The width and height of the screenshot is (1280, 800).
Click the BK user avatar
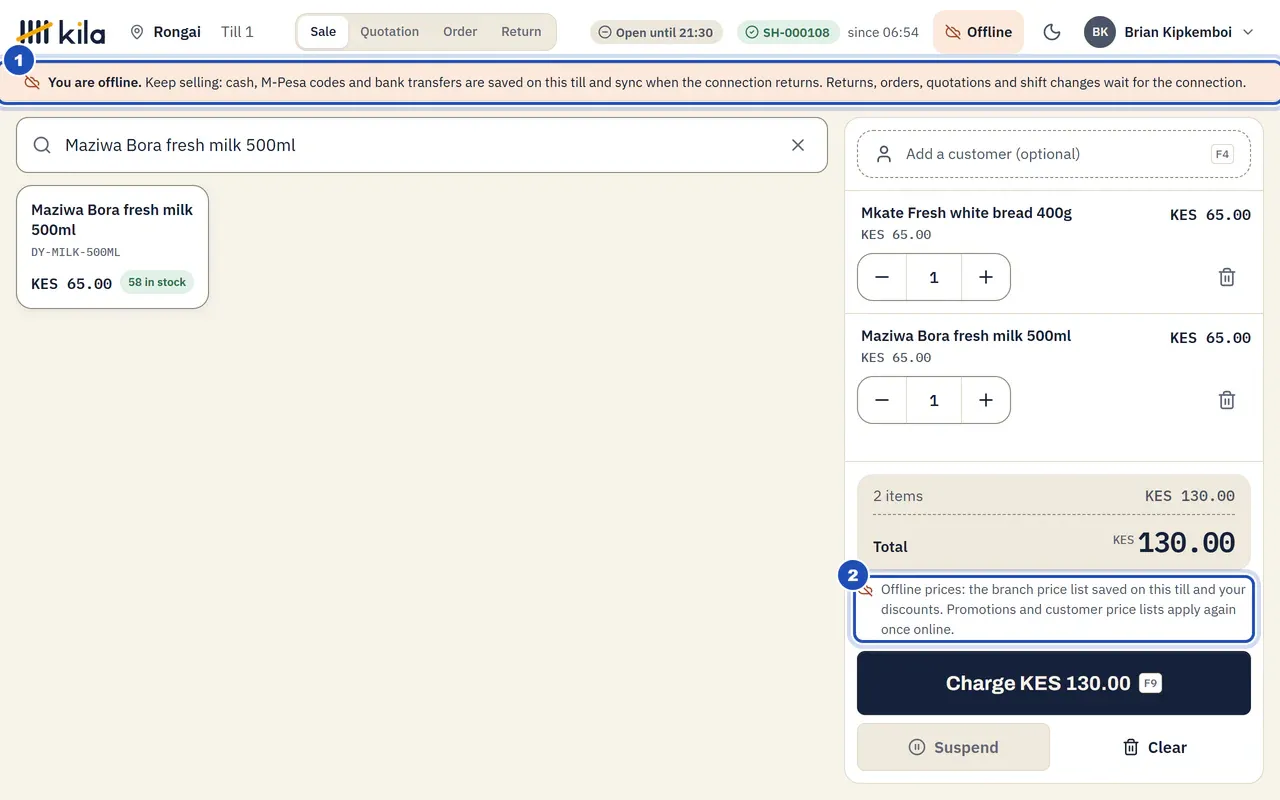pos(1100,32)
